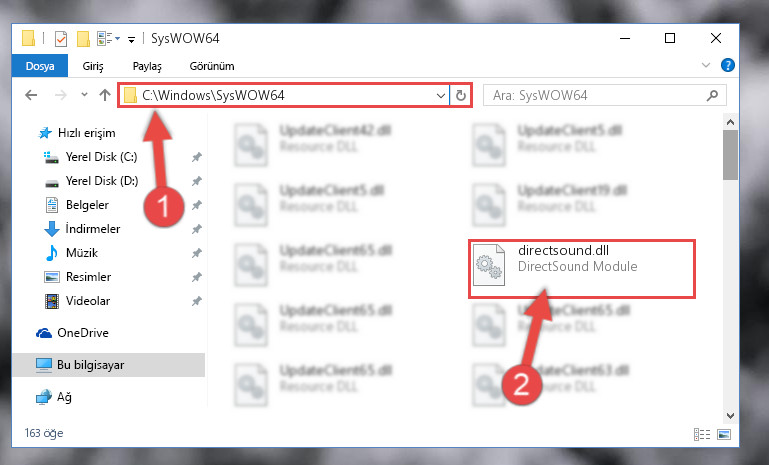Click the Properties checkmark icon in the title bar
This screenshot has width=769, height=465.
[61, 38]
